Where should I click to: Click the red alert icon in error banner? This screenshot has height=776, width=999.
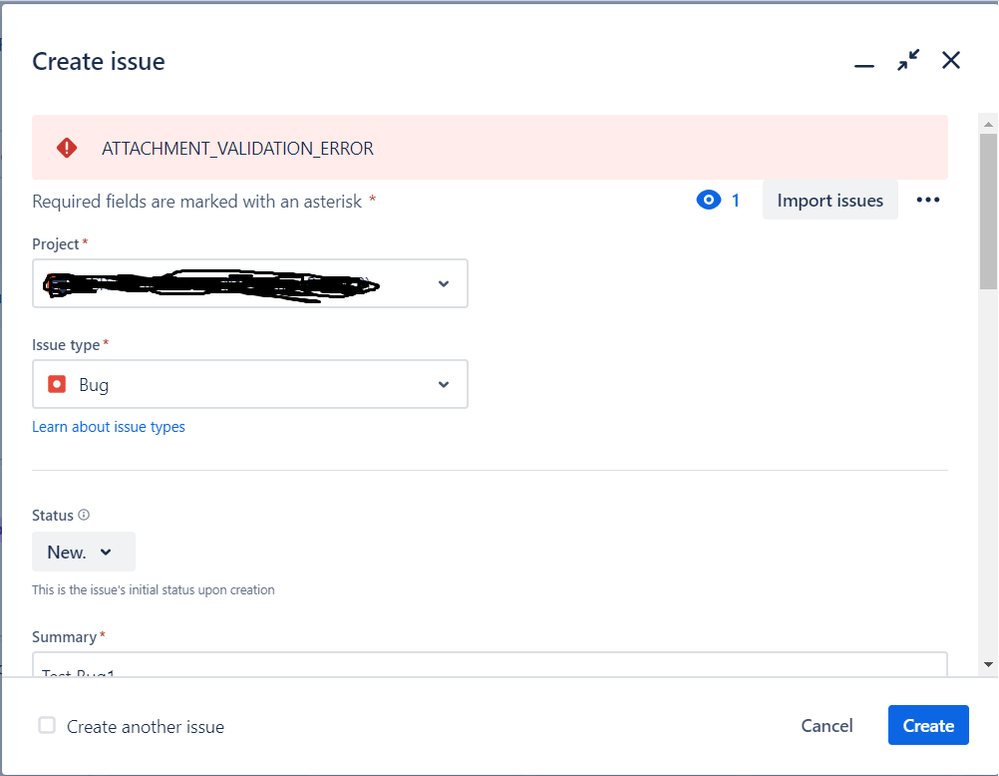(66, 147)
